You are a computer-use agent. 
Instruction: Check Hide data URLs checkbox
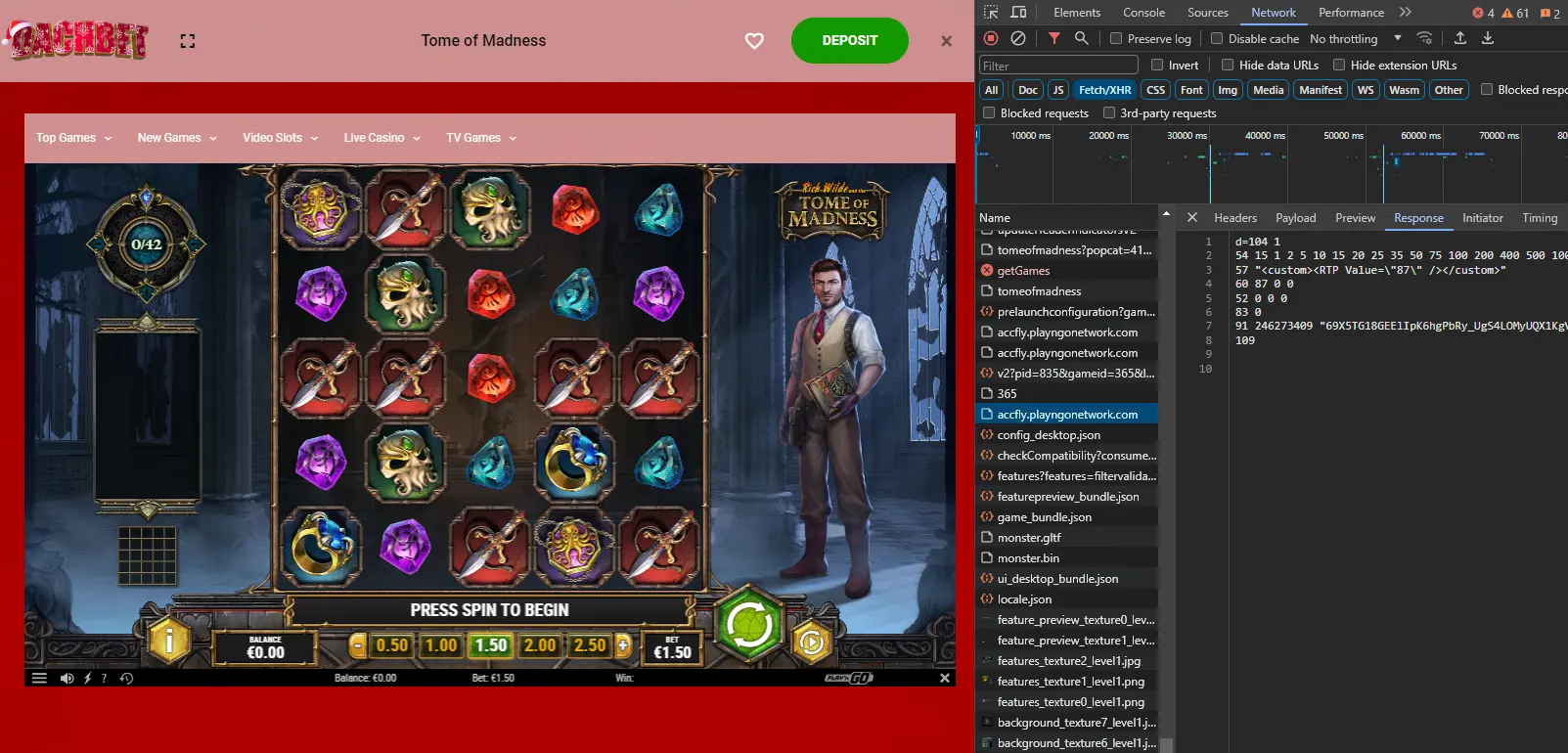point(1228,65)
